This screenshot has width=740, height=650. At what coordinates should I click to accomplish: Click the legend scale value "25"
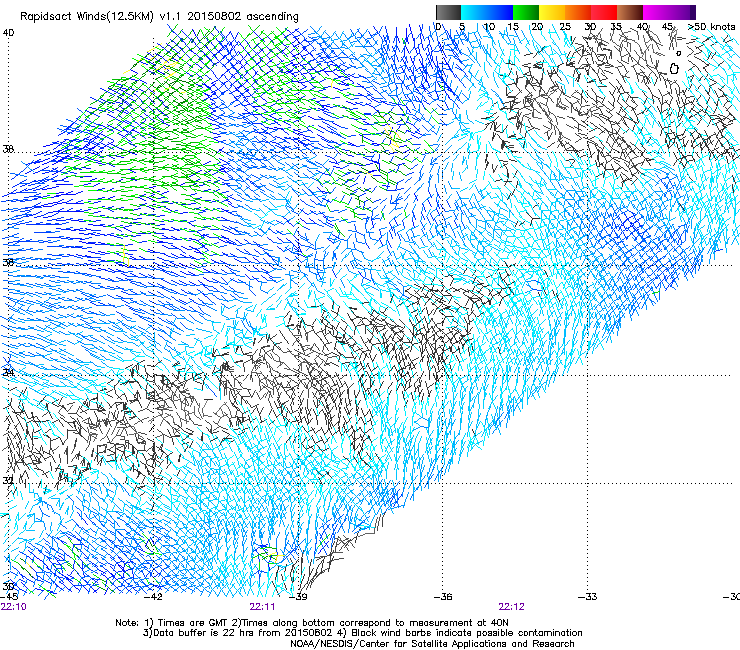565,27
